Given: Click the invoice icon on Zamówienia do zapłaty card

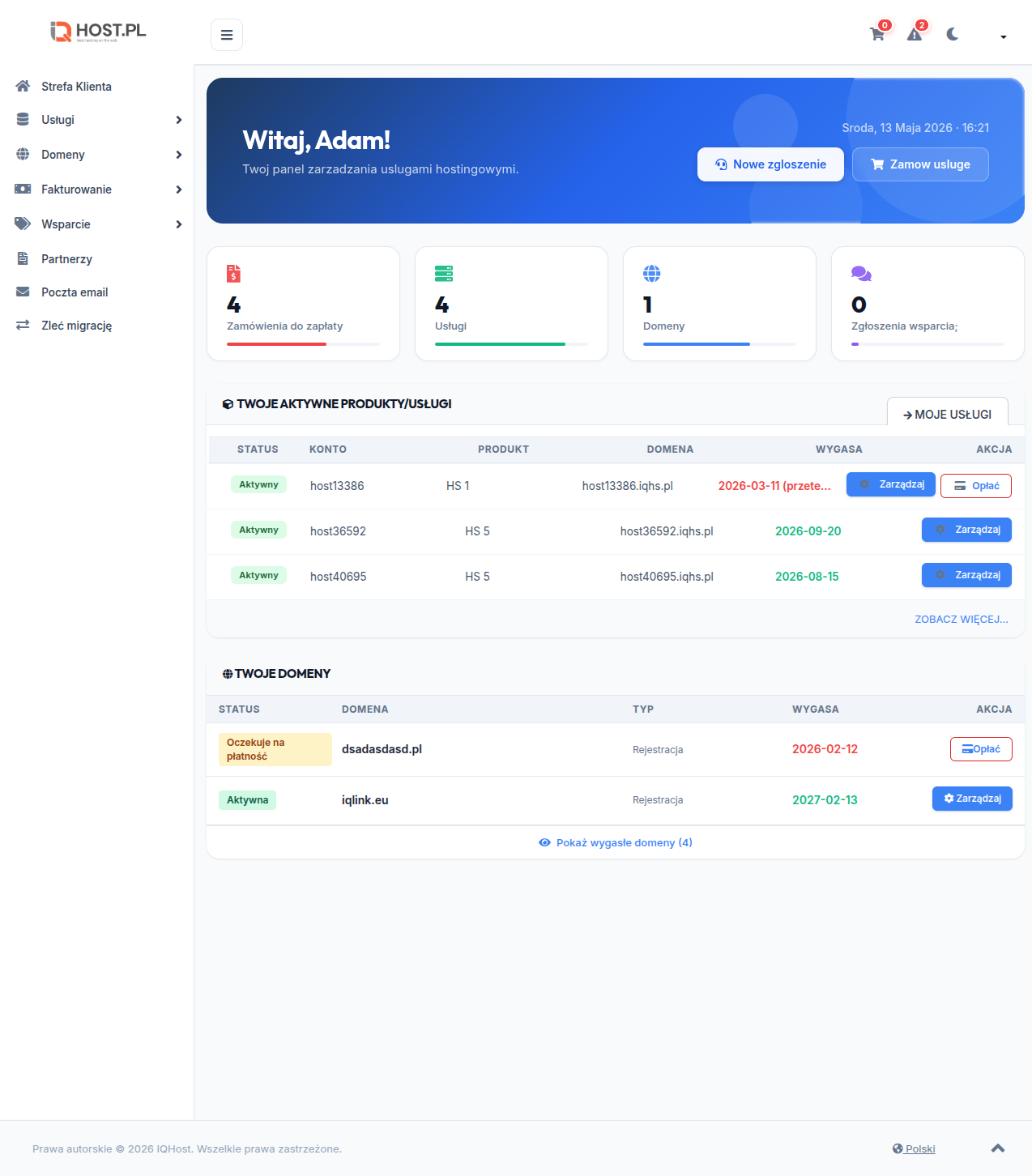Looking at the screenshot, I should (x=234, y=274).
